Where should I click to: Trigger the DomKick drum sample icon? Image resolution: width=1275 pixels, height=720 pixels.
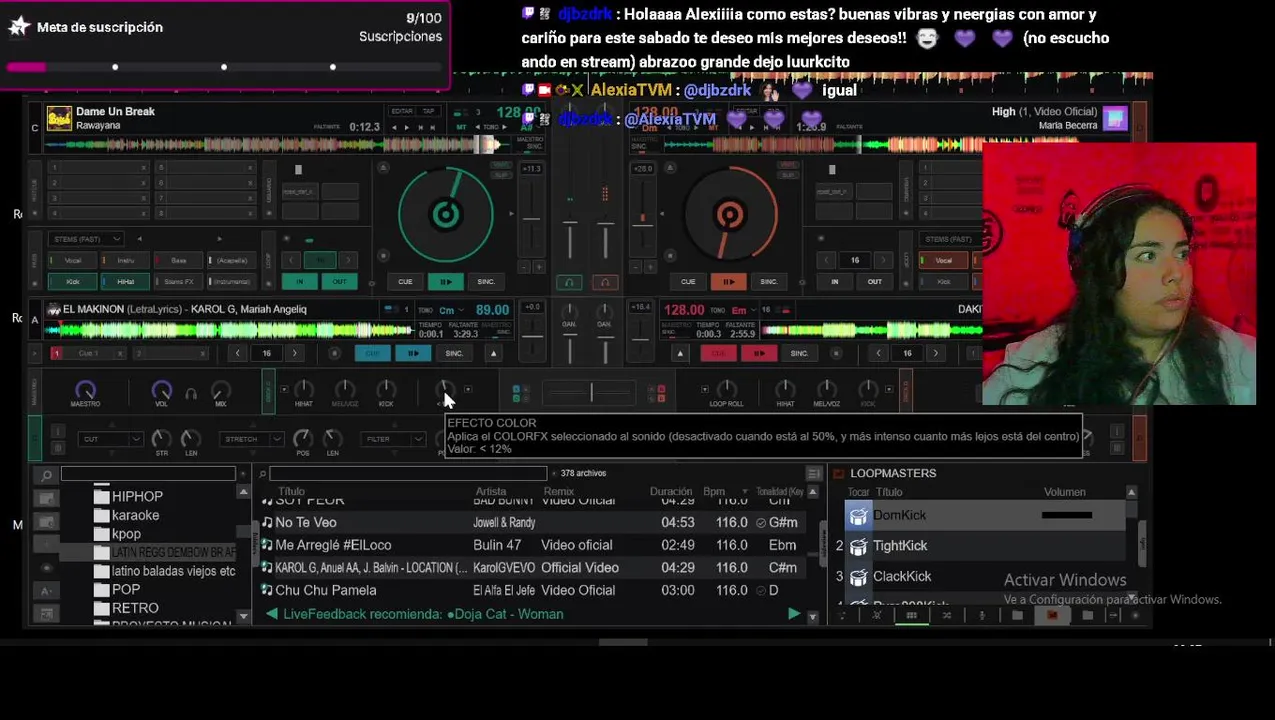point(858,516)
